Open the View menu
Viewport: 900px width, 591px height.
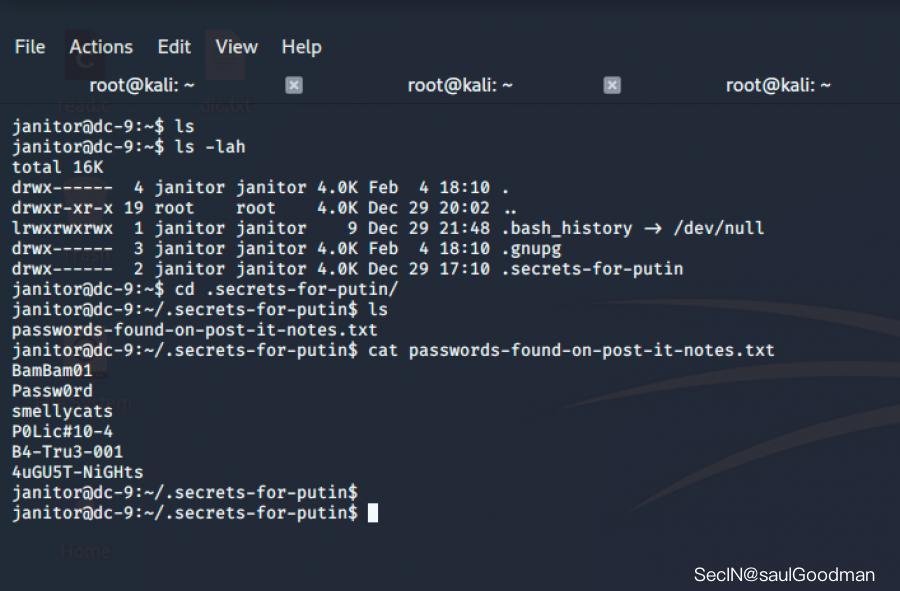236,47
